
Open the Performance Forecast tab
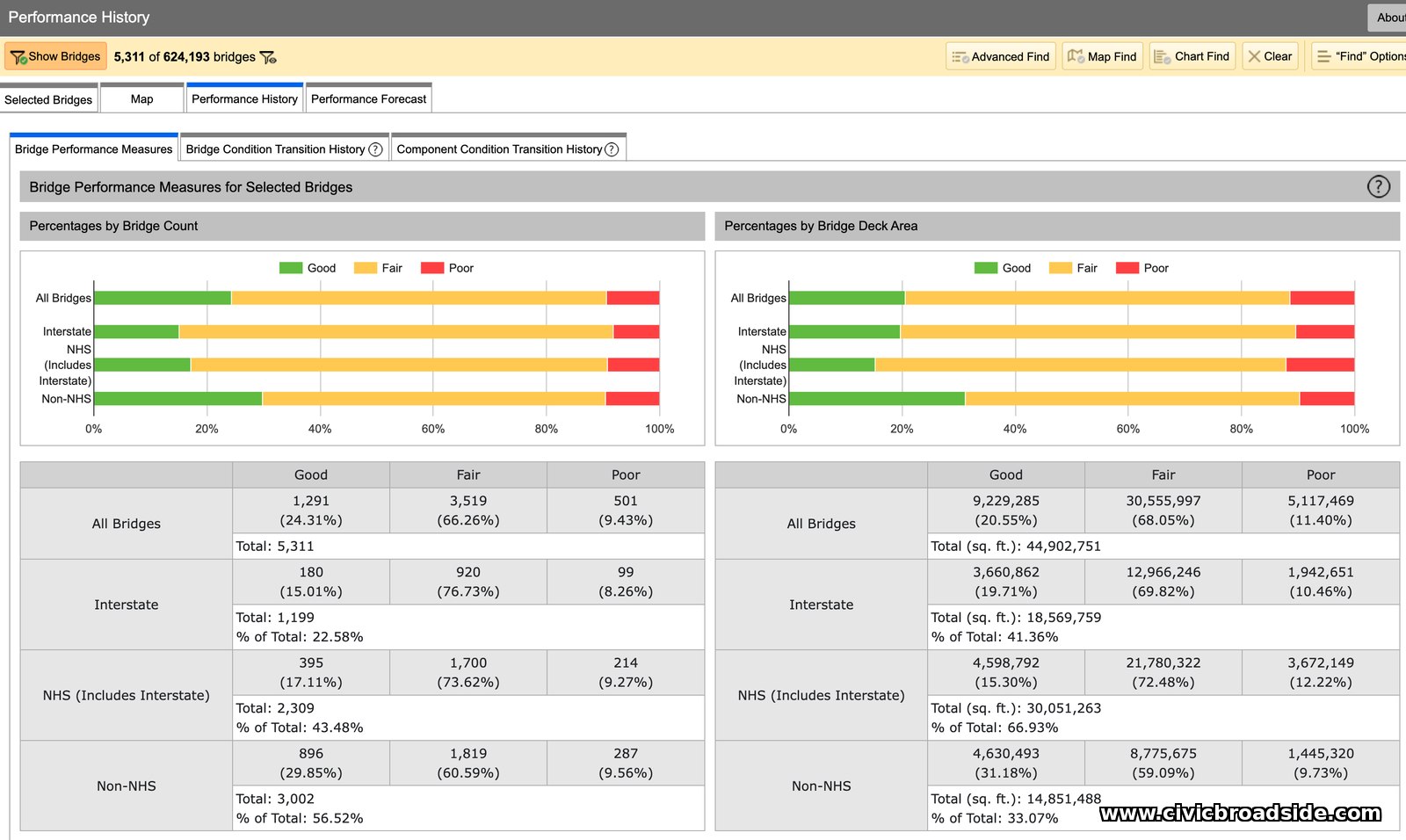point(369,99)
